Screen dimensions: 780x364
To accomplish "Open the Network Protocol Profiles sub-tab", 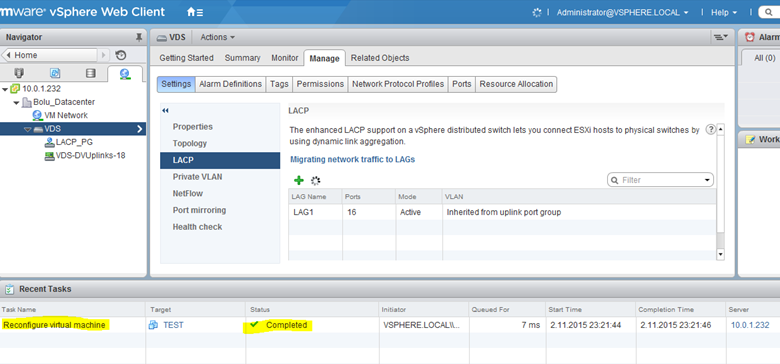I will pyautogui.click(x=398, y=85).
